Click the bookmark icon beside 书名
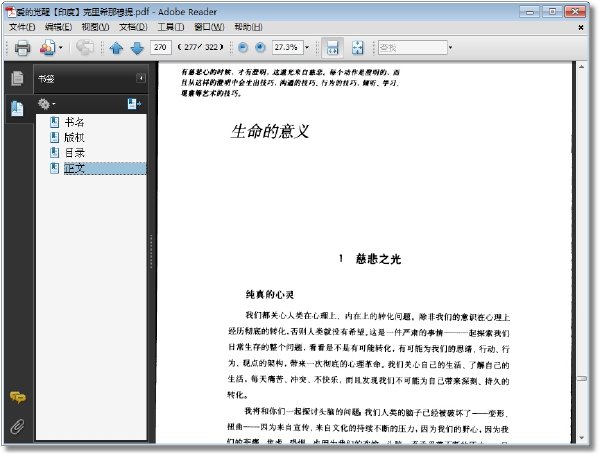Viewport: 600px width, 456px height. 54,122
